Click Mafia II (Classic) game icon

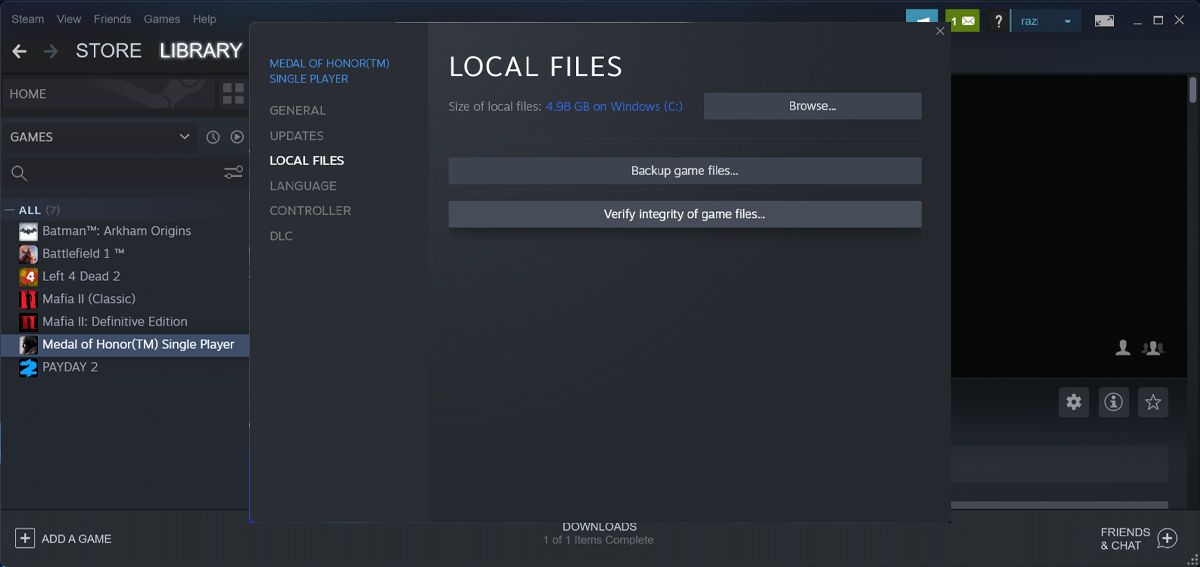(28, 299)
